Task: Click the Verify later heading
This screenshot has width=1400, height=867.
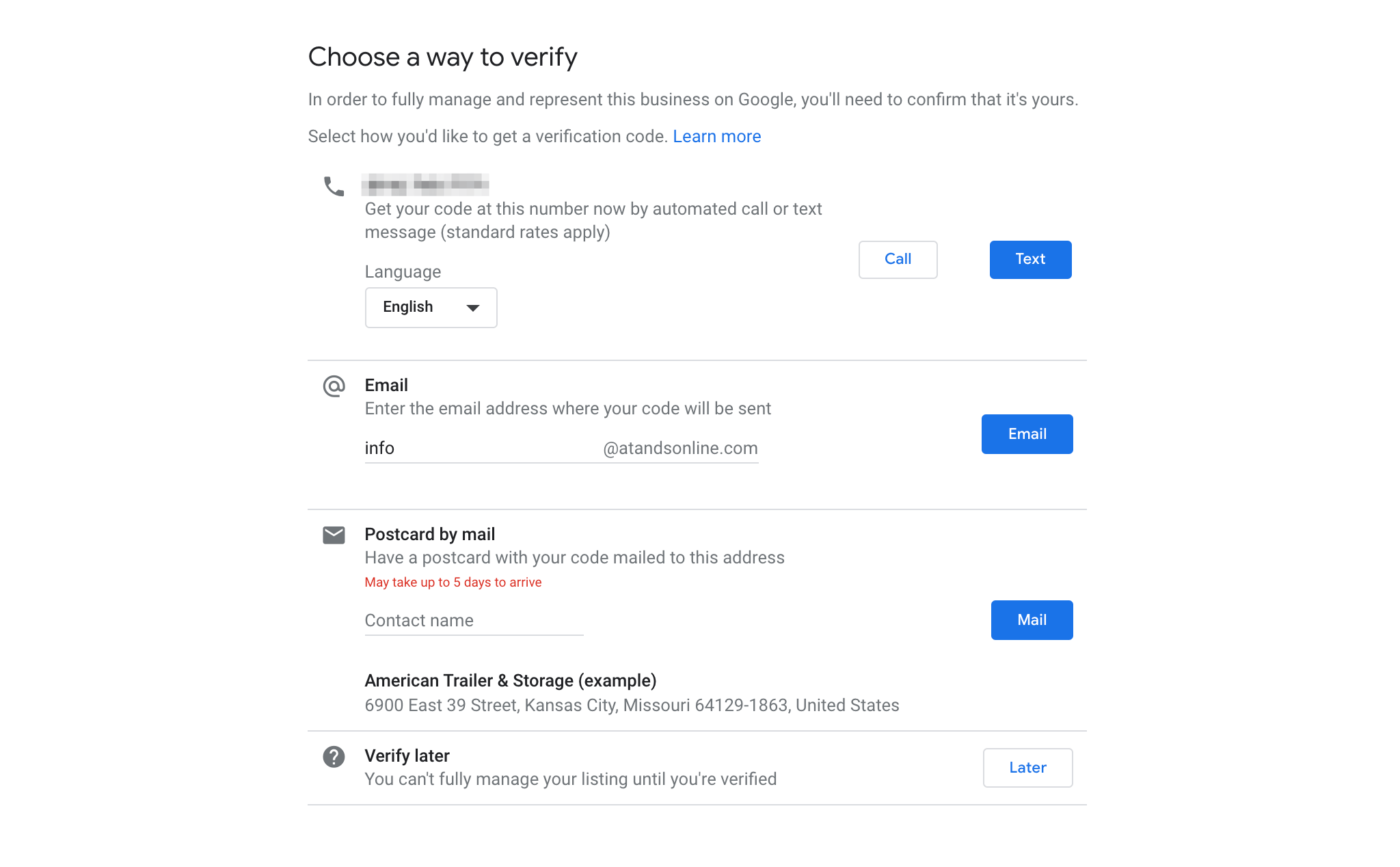Action: coord(407,756)
